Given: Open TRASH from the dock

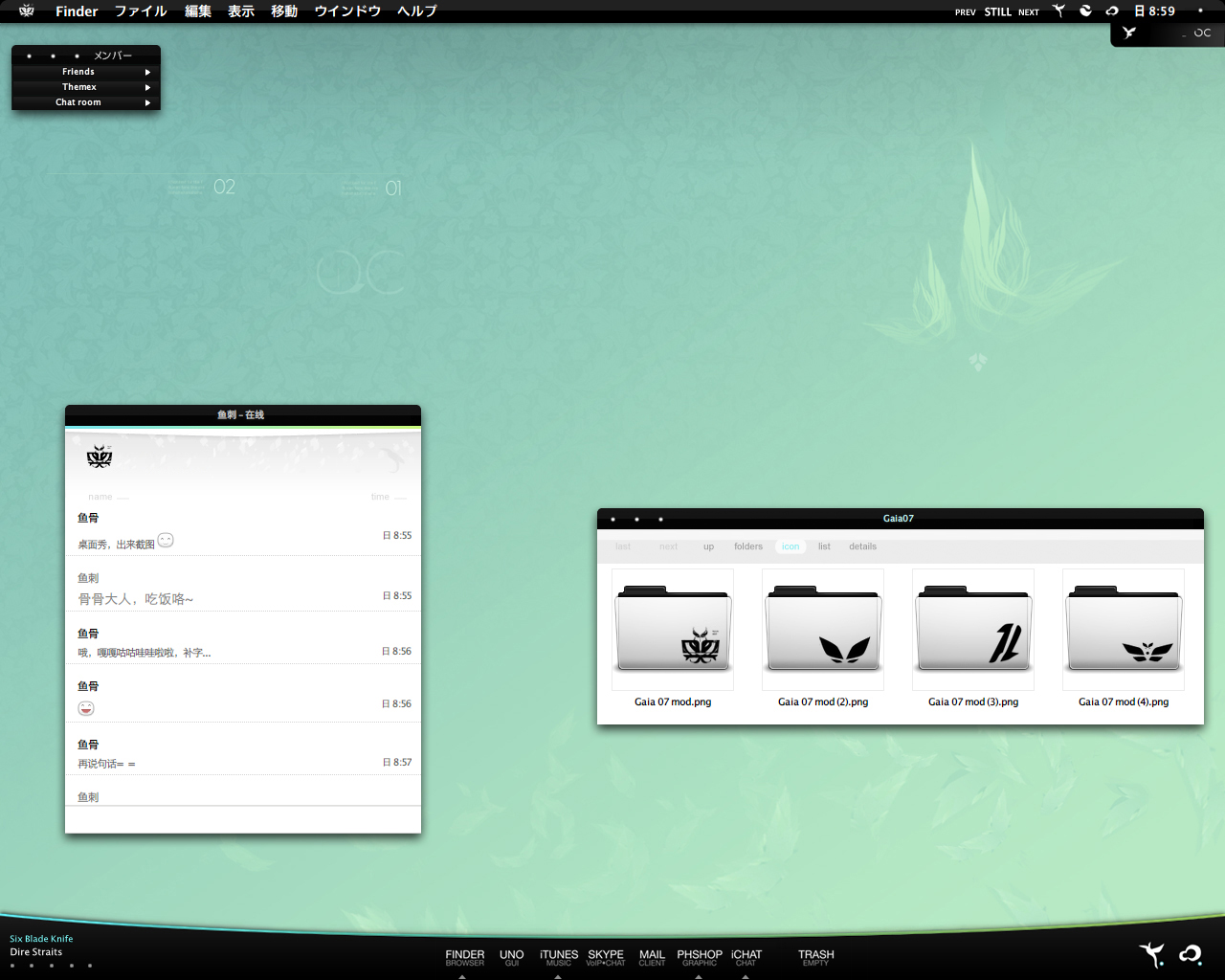Looking at the screenshot, I should point(816,957).
